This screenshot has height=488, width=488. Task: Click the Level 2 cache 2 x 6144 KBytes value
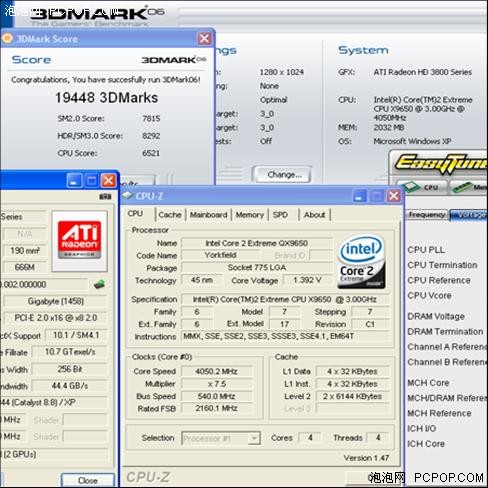click(x=352, y=396)
